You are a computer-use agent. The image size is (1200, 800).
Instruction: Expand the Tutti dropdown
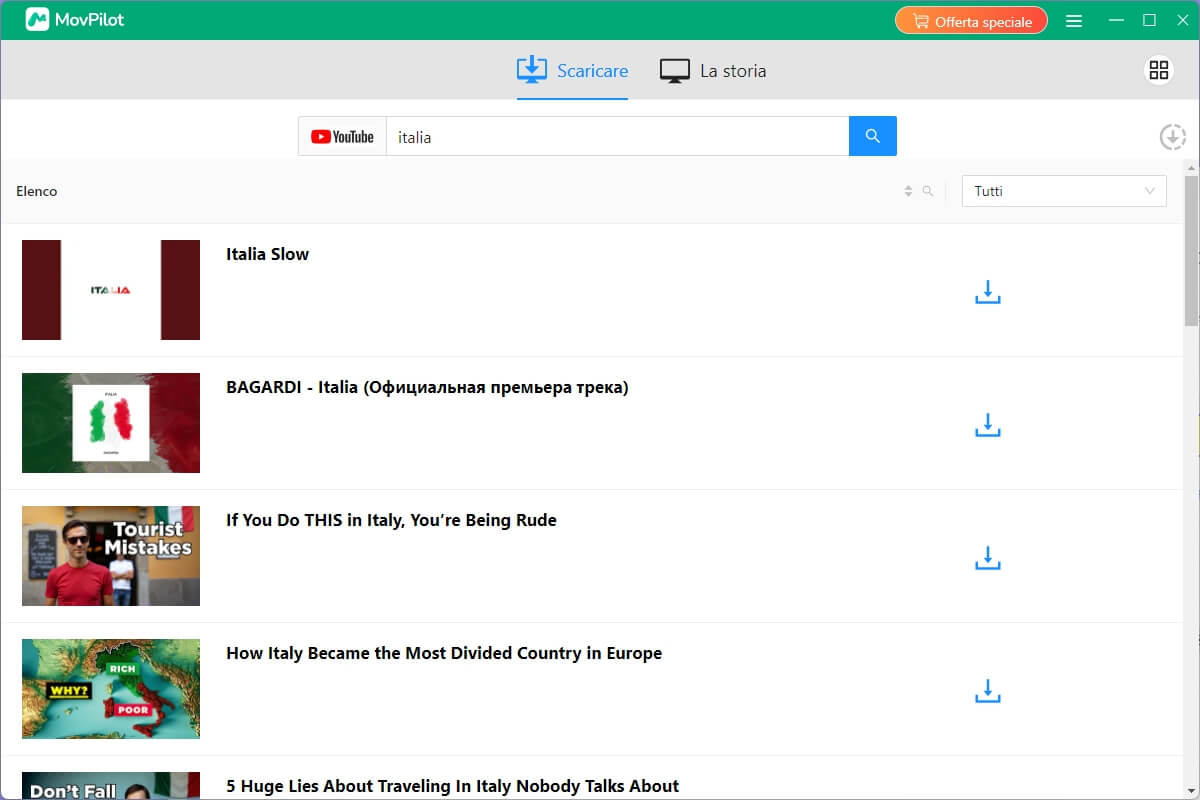pyautogui.click(x=1064, y=191)
